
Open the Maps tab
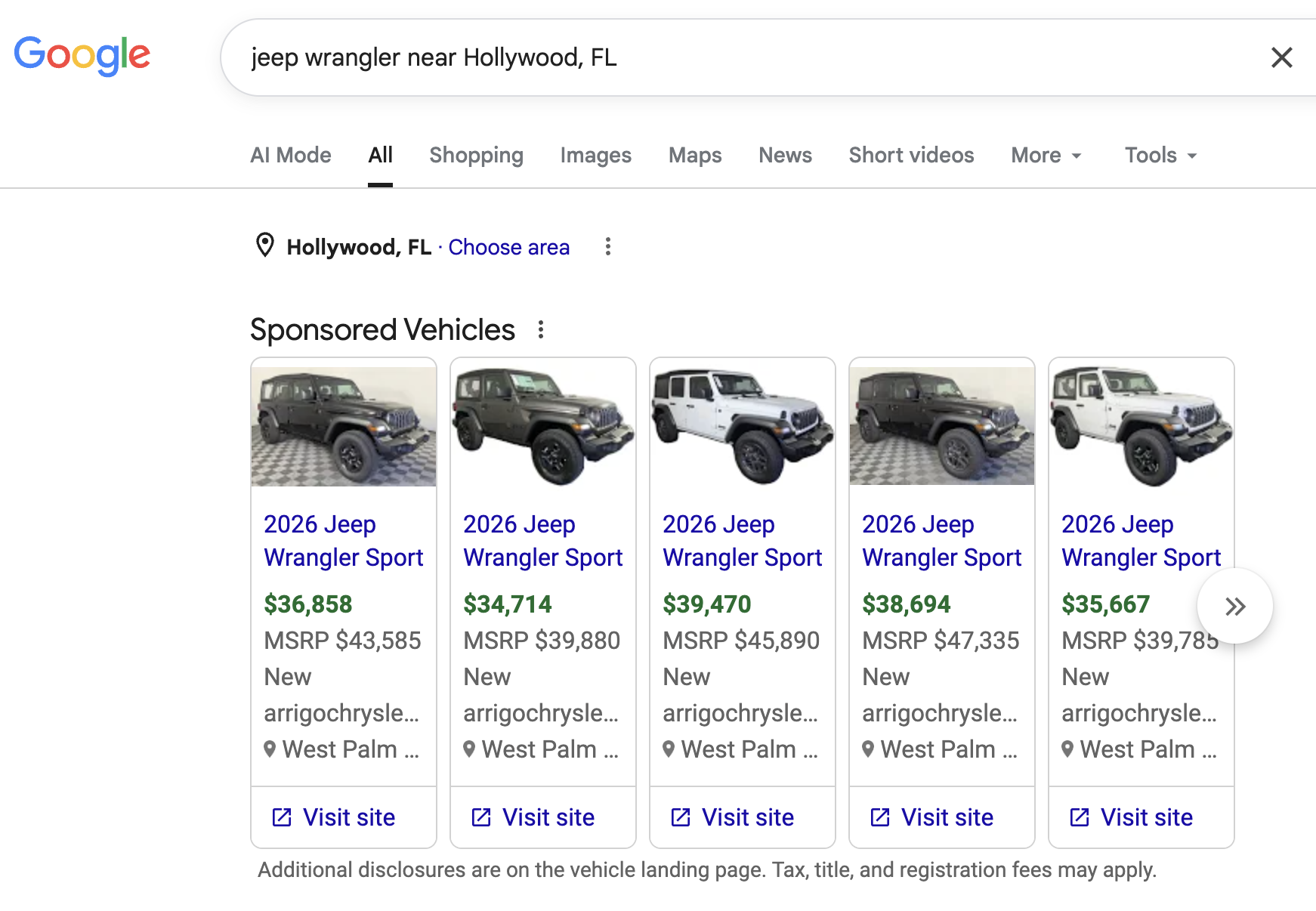(x=695, y=155)
